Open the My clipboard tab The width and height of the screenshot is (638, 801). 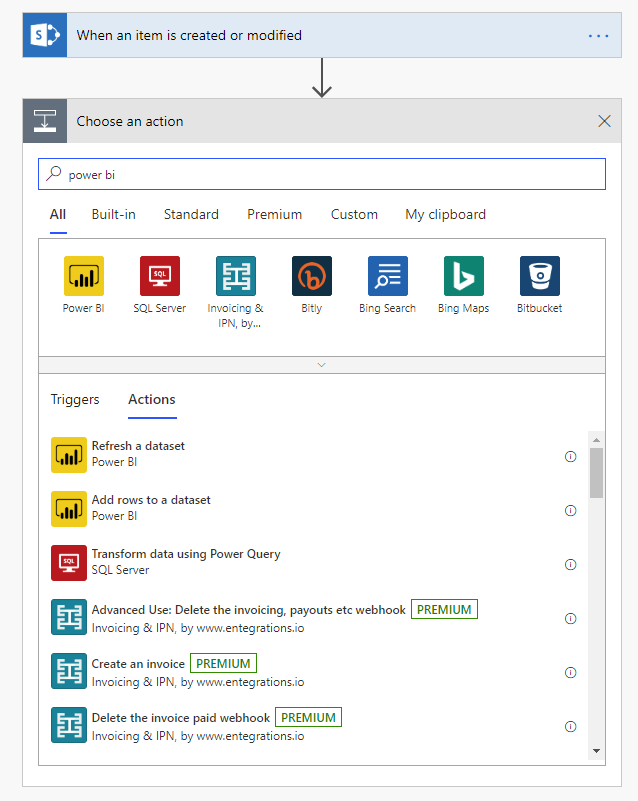(x=445, y=214)
